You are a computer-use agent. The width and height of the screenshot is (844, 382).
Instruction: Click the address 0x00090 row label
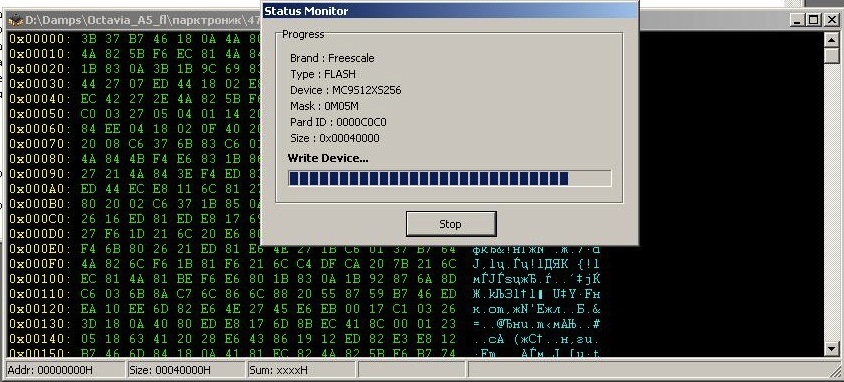pos(40,174)
